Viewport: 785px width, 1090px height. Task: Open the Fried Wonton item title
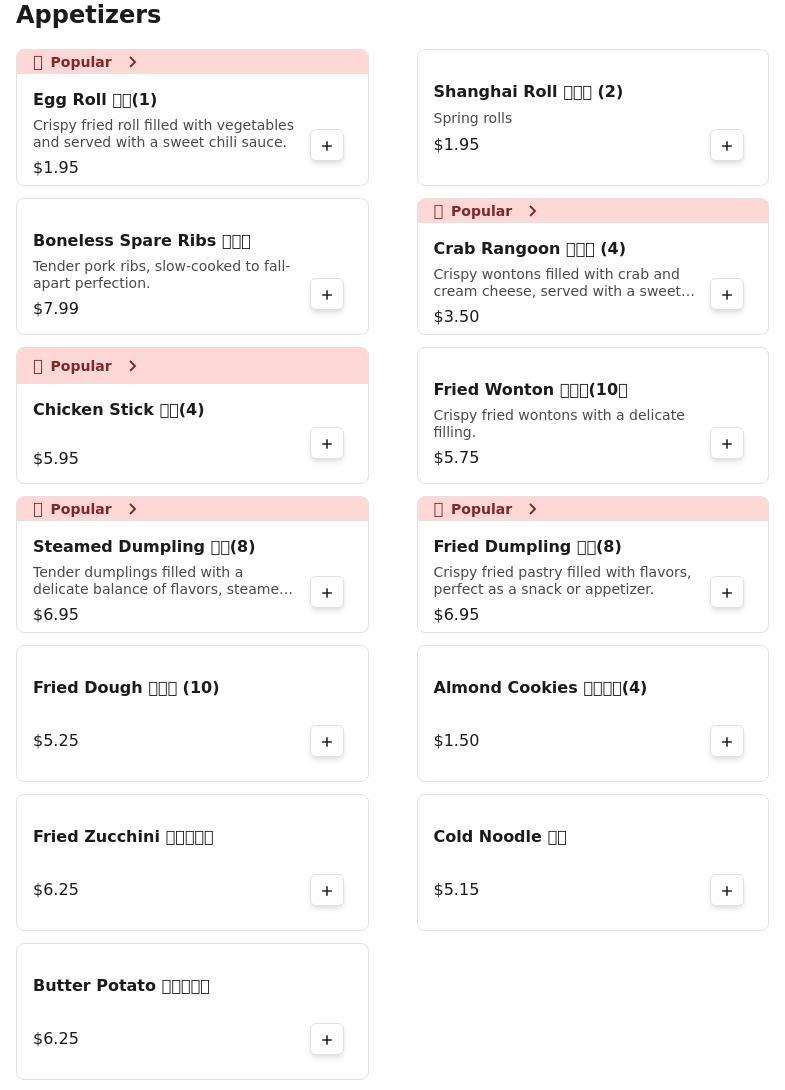point(531,389)
